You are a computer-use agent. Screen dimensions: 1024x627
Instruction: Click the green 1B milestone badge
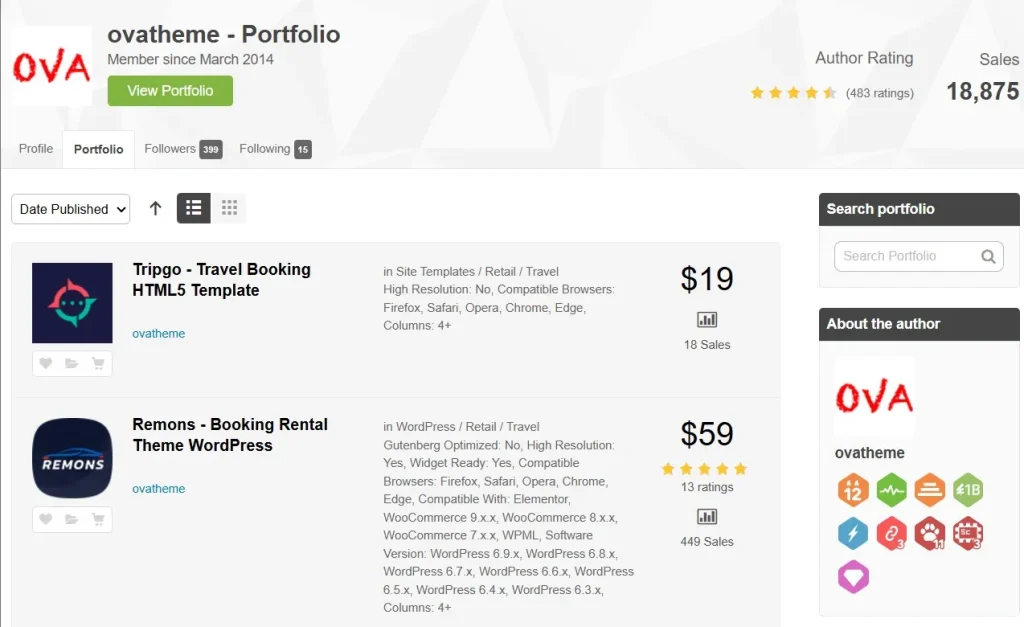click(x=968, y=490)
